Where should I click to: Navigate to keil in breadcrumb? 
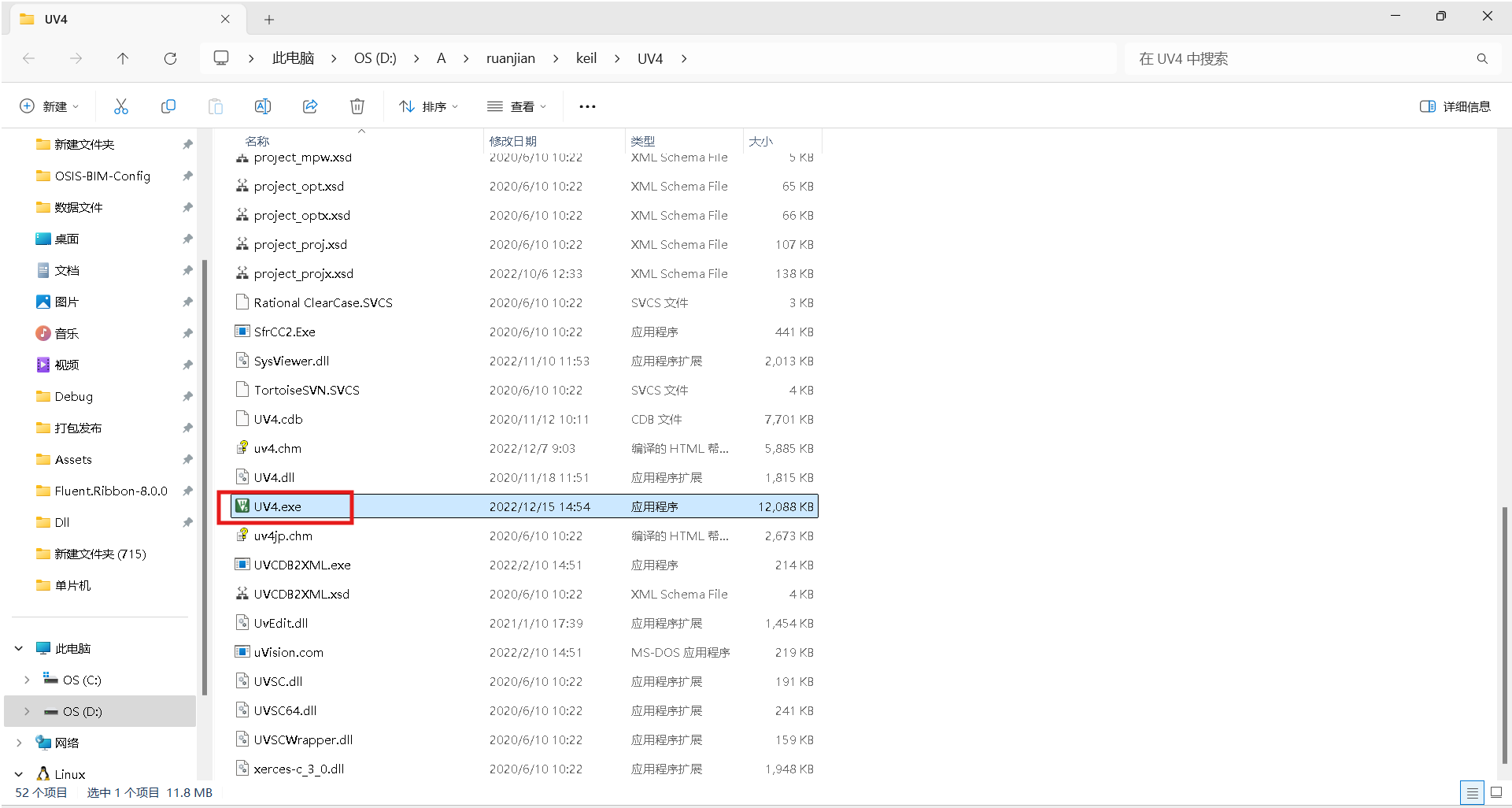(586, 58)
